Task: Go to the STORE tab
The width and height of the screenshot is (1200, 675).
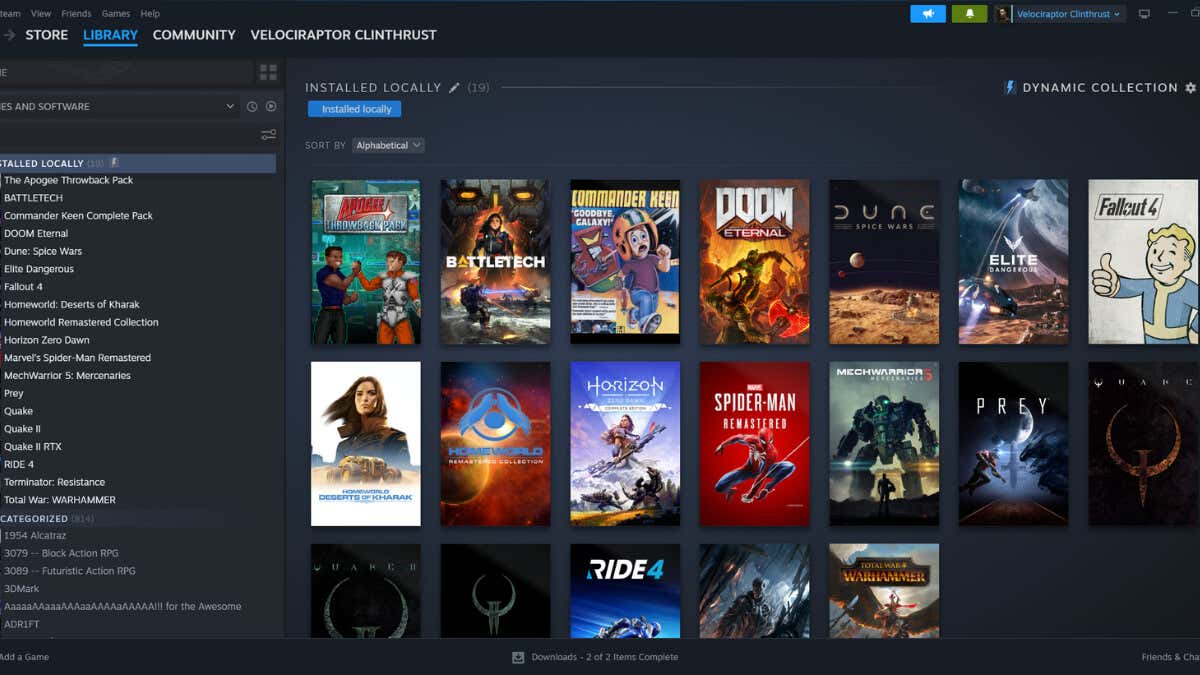Action: point(46,35)
